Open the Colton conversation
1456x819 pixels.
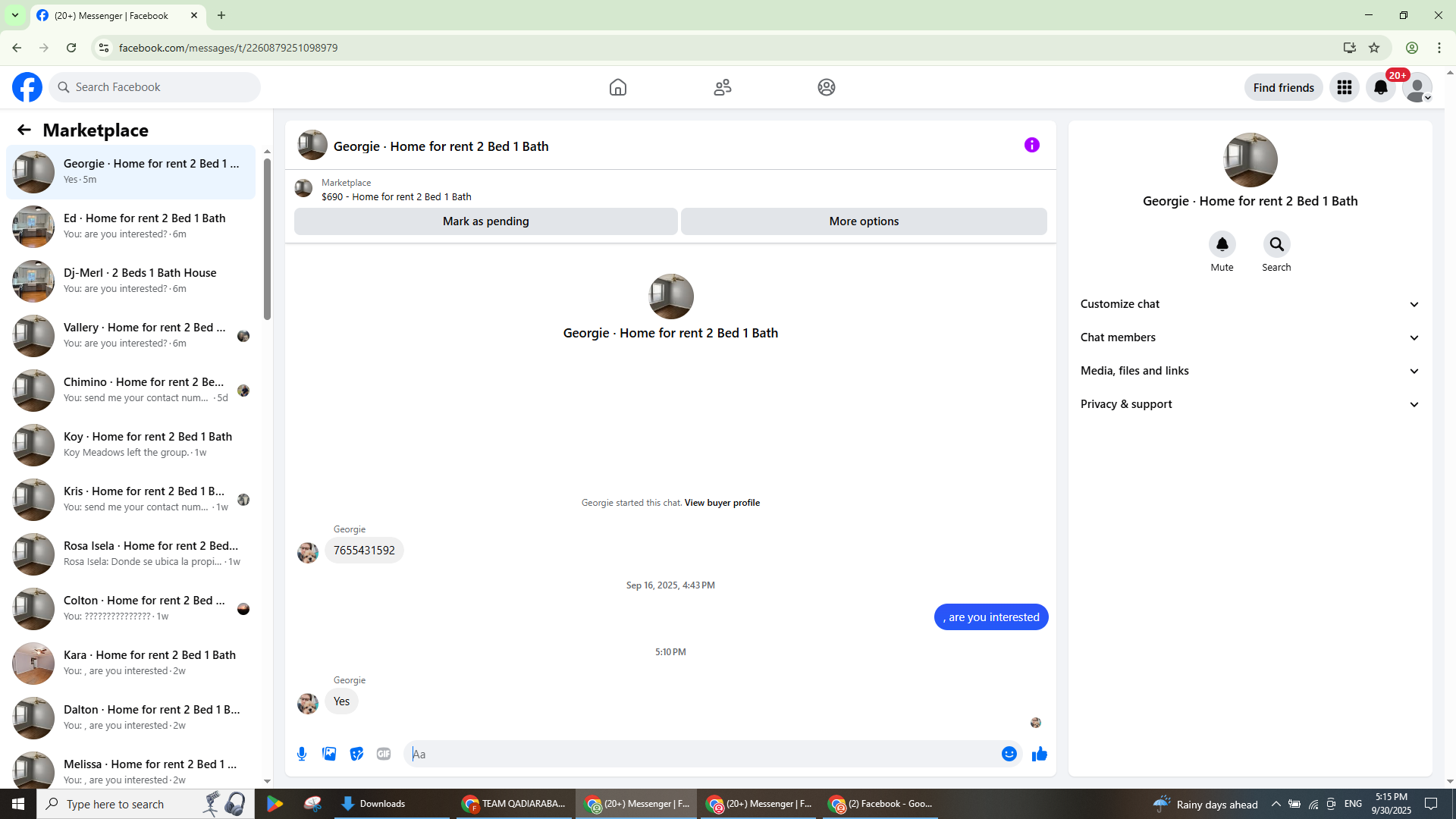click(131, 609)
